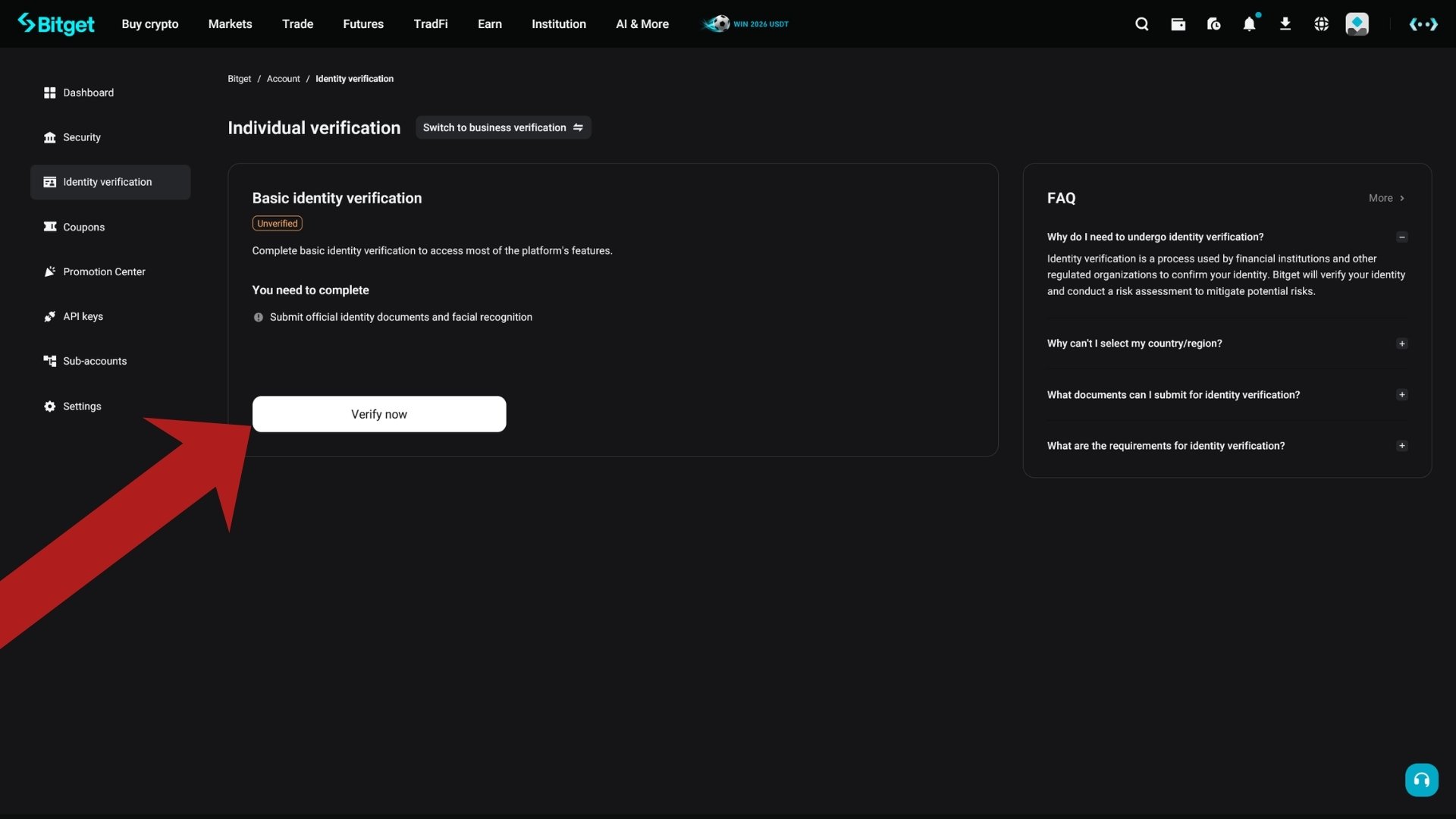The image size is (1456, 819).
Task: Click the Sub-accounts tree icon
Action: tap(50, 361)
